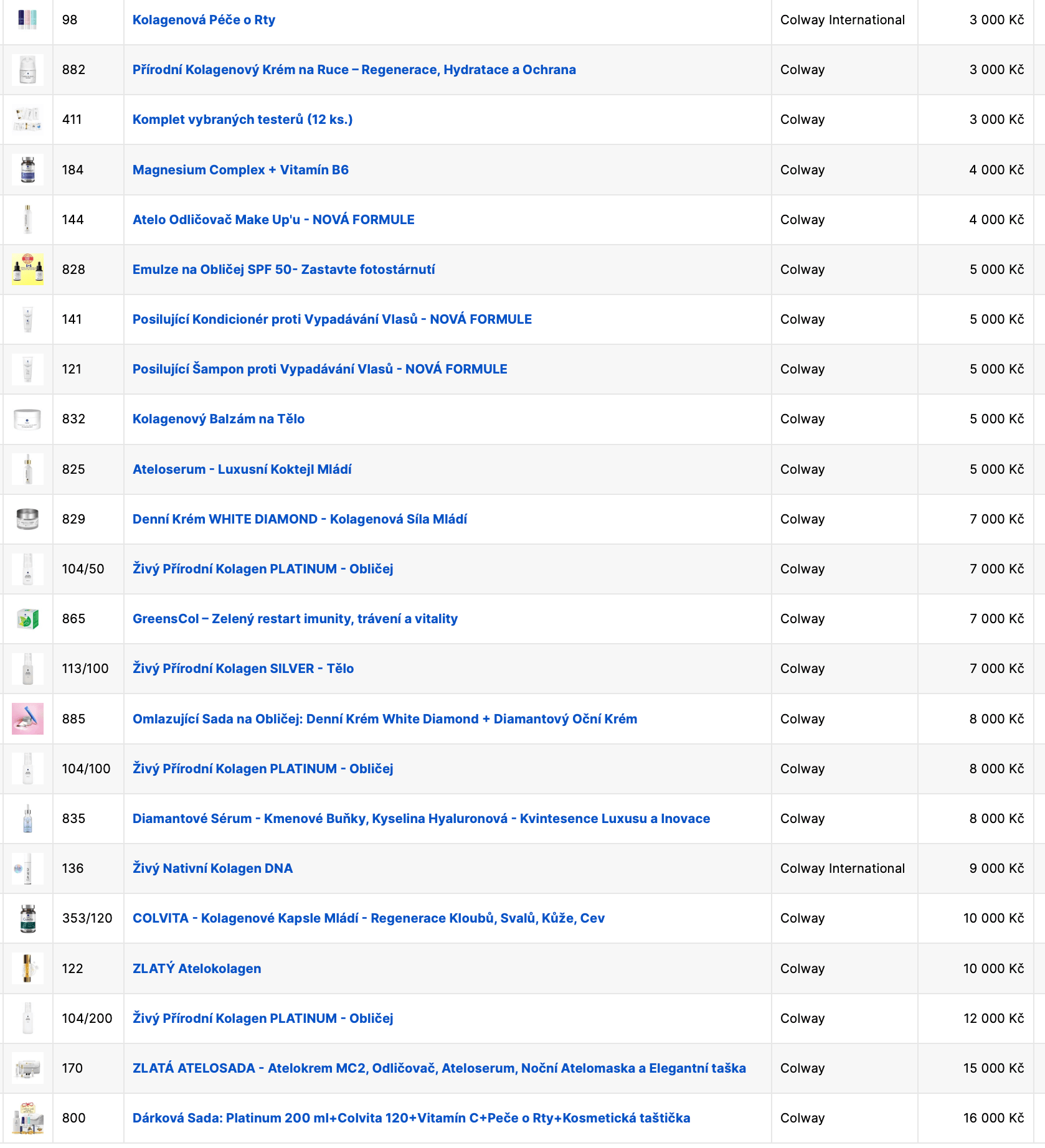Open Ateloserum - Luxusní Koktejl Mládí link
The height and width of the screenshot is (1148, 1045).
pyautogui.click(x=242, y=469)
